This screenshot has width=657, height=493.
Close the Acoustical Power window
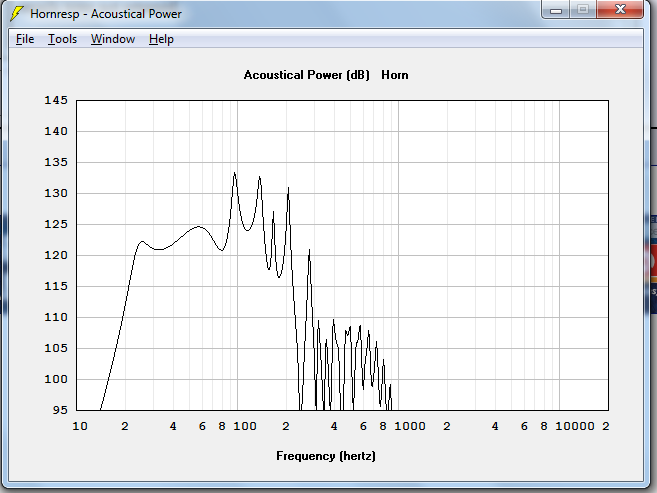point(620,10)
